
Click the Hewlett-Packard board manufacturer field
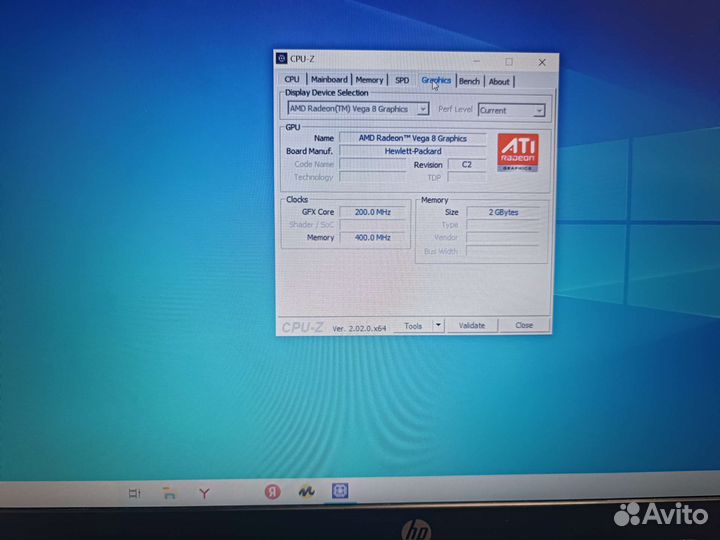pos(412,151)
